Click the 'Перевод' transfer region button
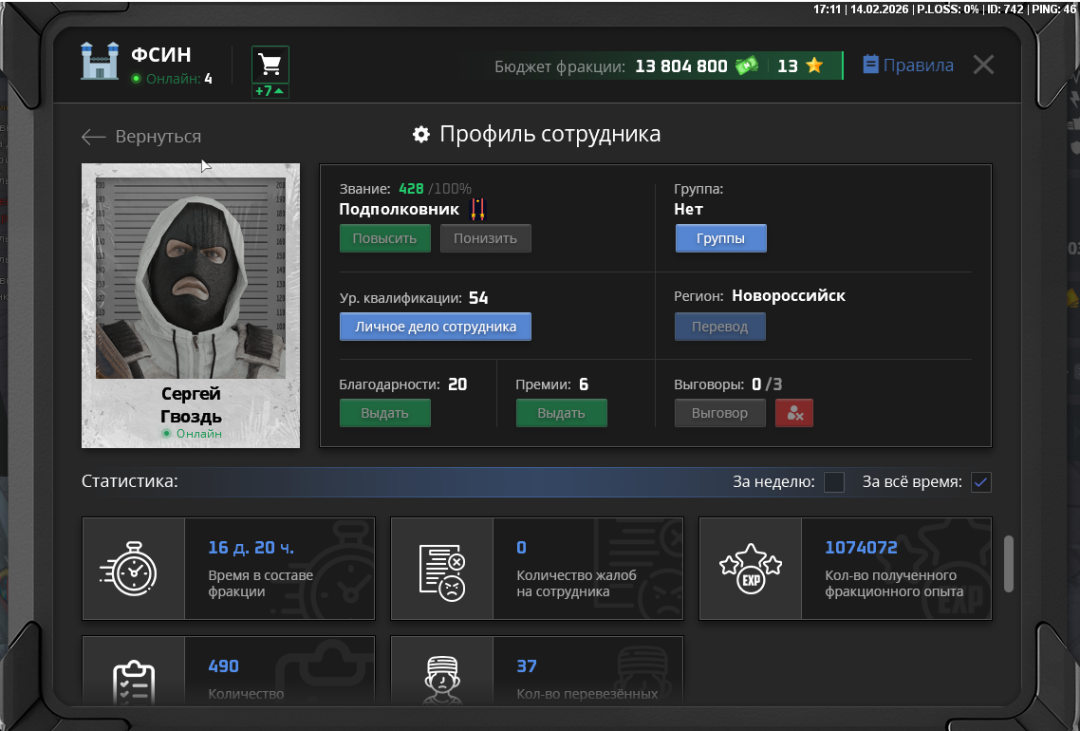 pyautogui.click(x=720, y=327)
